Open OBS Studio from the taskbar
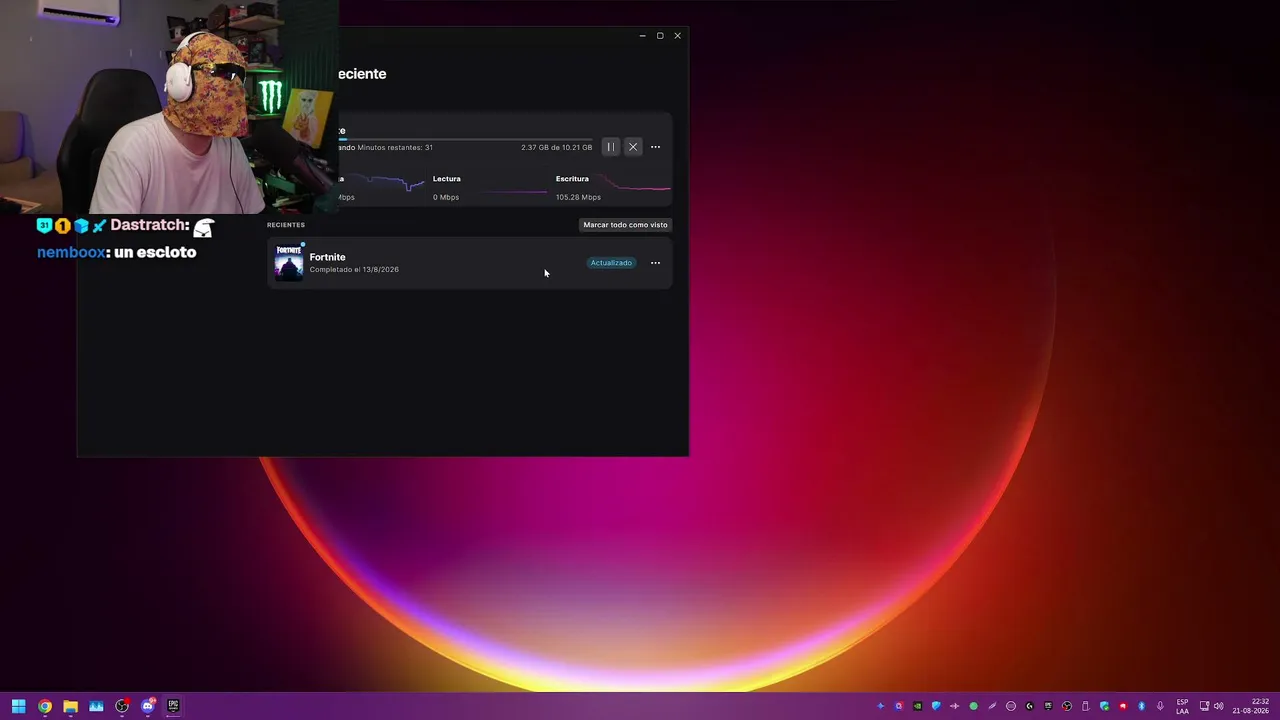This screenshot has width=1280, height=720. pyautogui.click(x=122, y=706)
